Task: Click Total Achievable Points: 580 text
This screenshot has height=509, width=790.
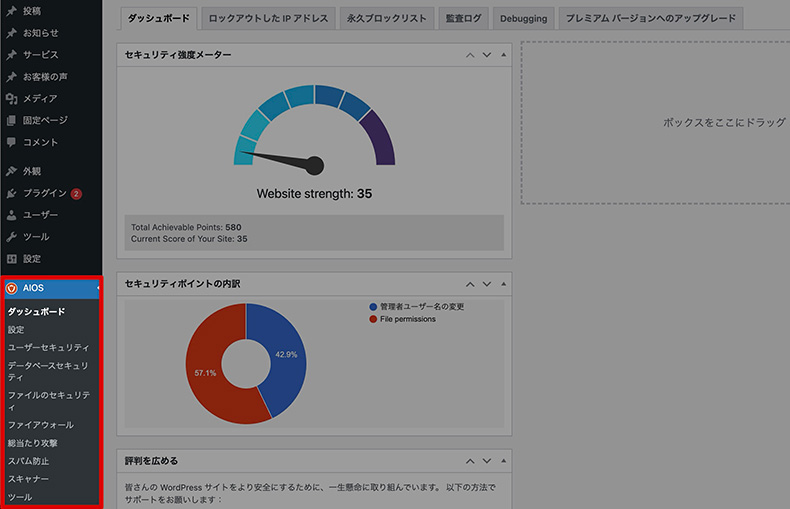Action: click(x=186, y=227)
